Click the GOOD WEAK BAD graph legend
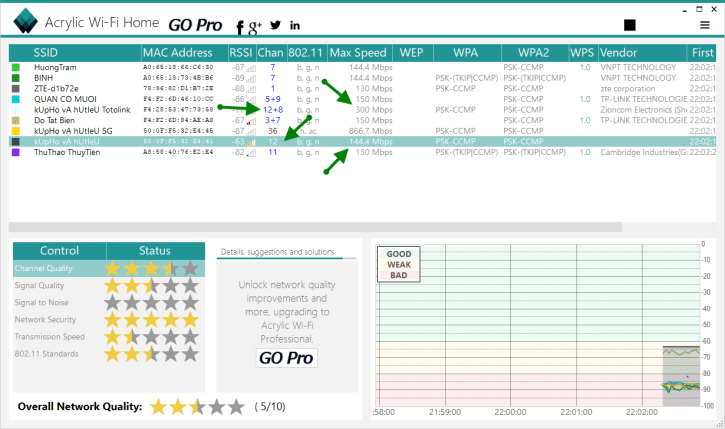This screenshot has width=725, height=429. [x=399, y=265]
